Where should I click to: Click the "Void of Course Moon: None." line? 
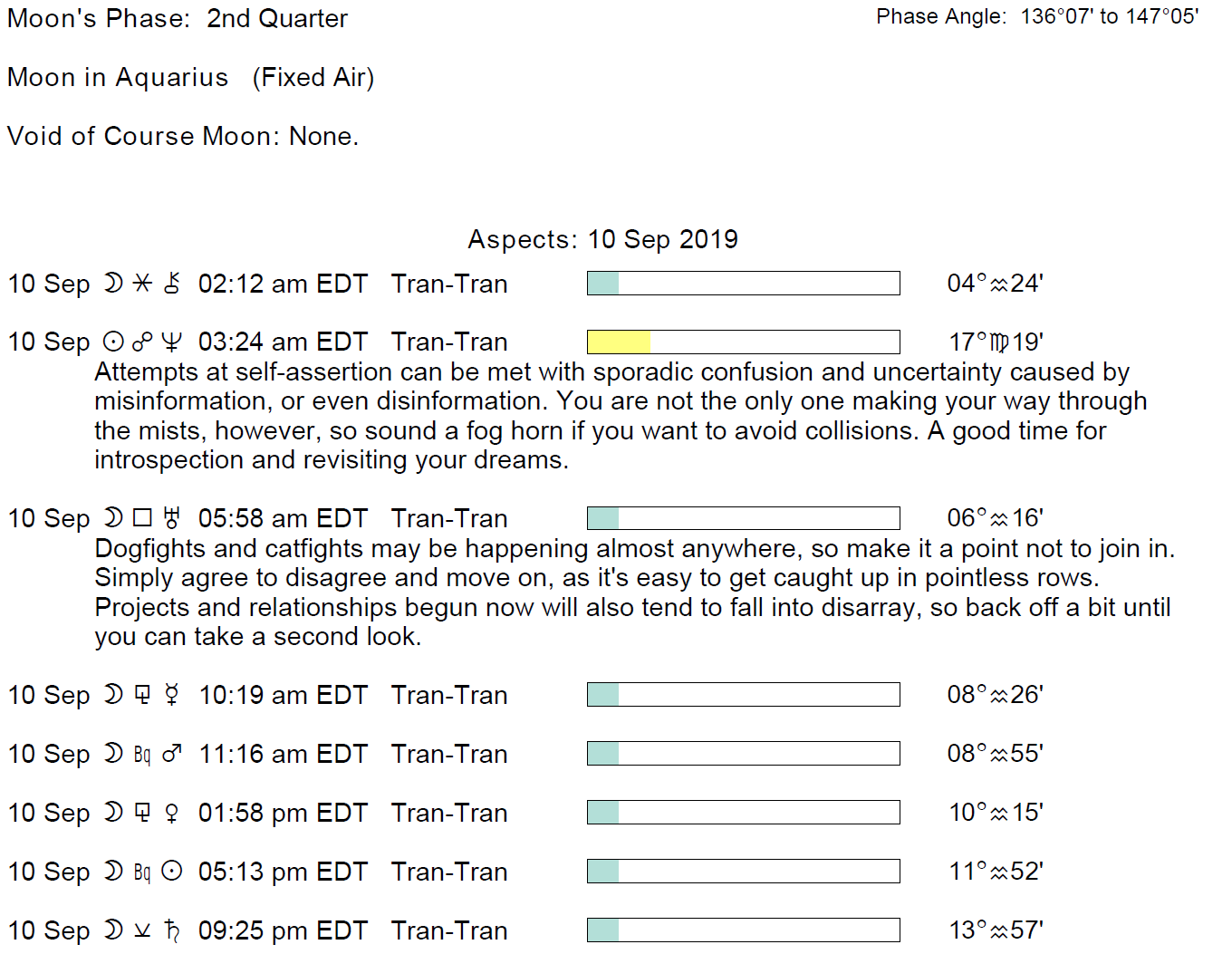183,136
